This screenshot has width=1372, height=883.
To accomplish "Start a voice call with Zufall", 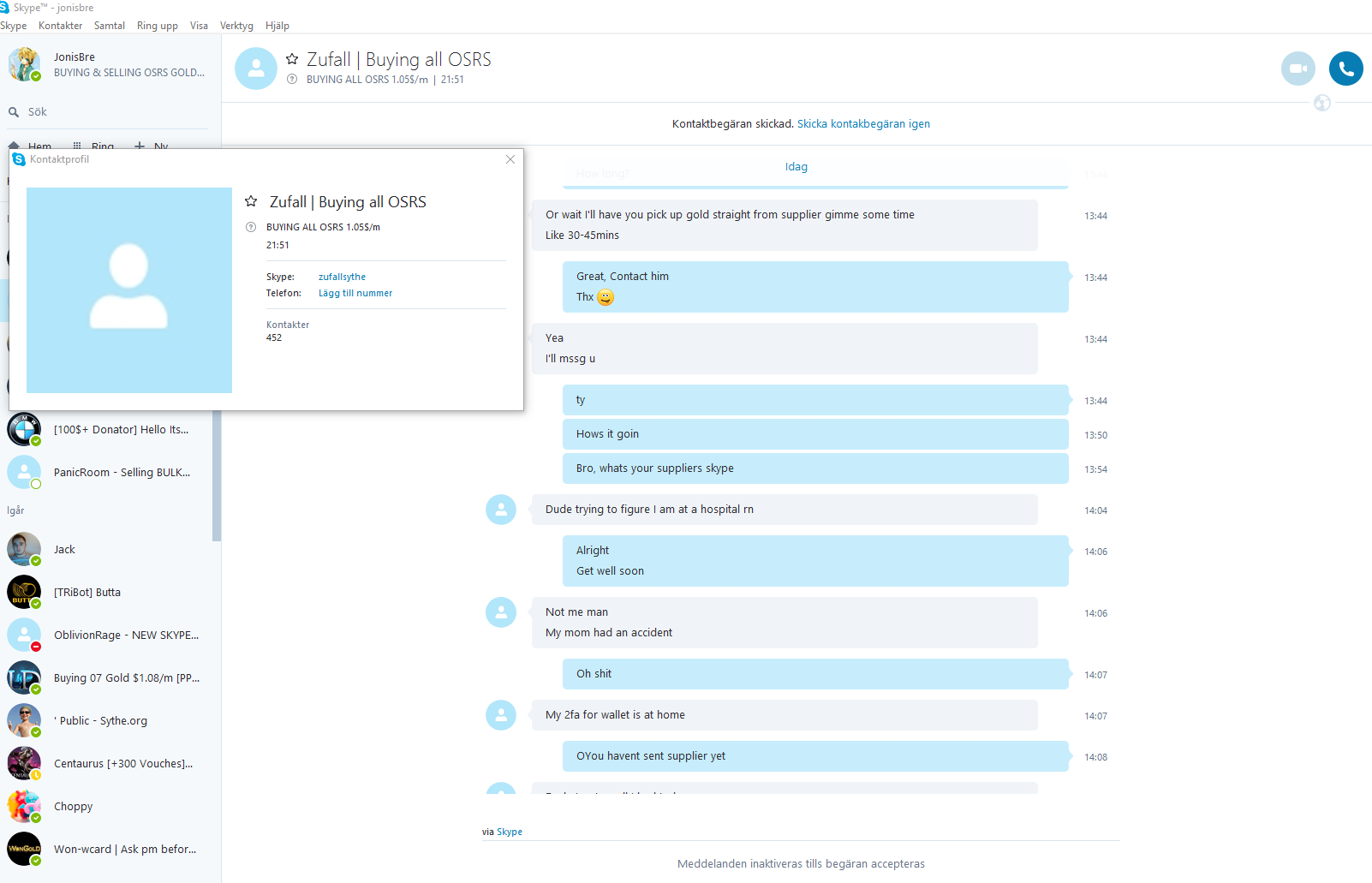I will click(x=1345, y=69).
